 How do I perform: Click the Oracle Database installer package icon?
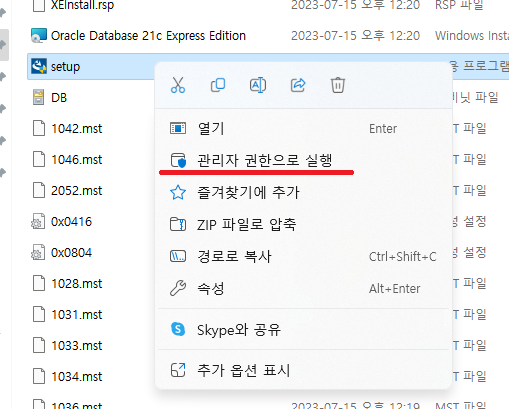39,35
